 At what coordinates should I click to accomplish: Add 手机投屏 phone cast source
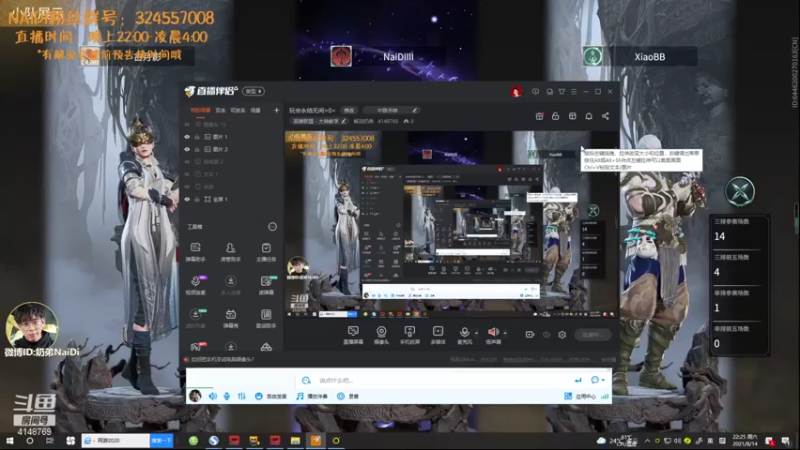point(409,335)
